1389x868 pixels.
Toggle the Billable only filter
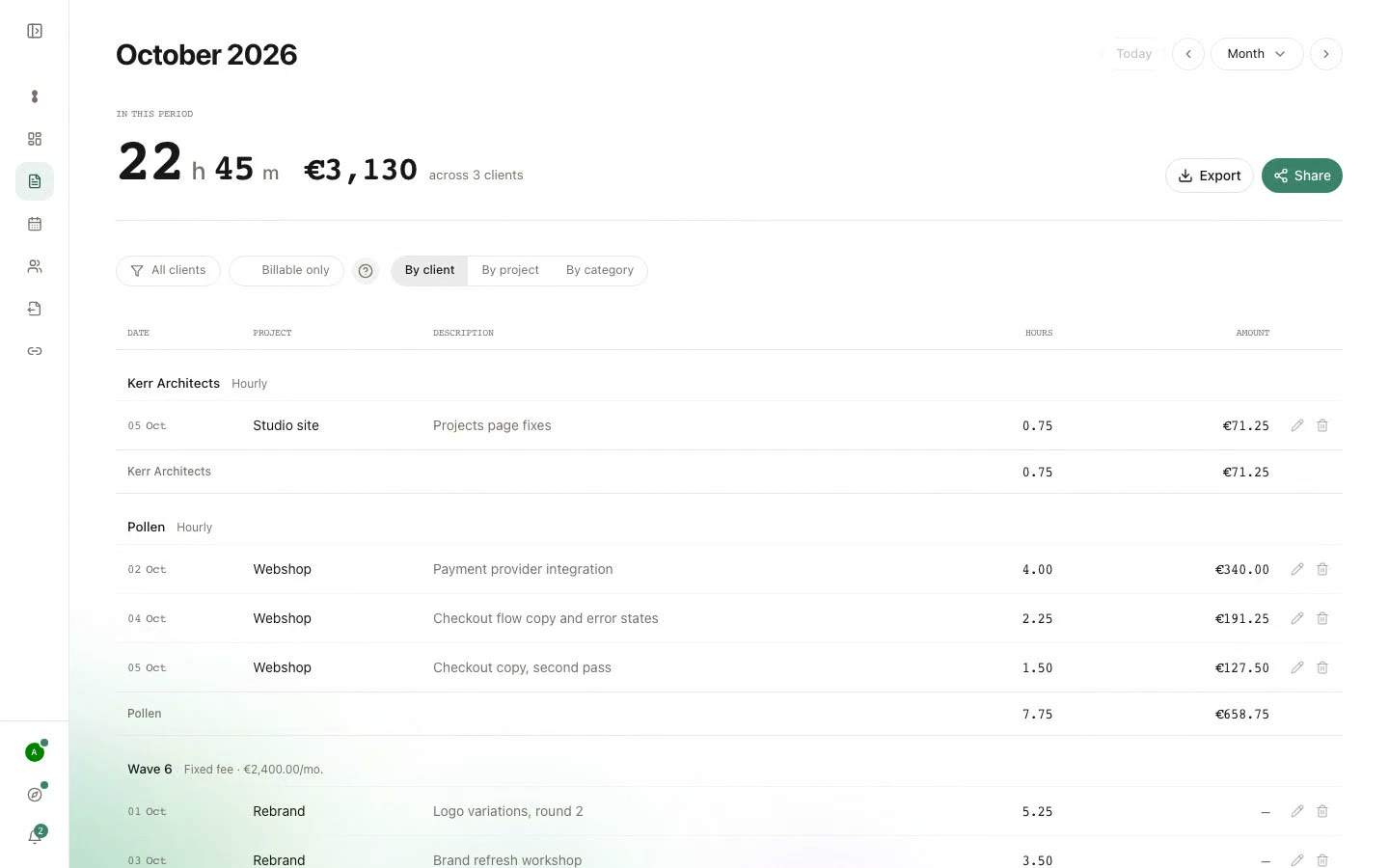click(x=286, y=271)
